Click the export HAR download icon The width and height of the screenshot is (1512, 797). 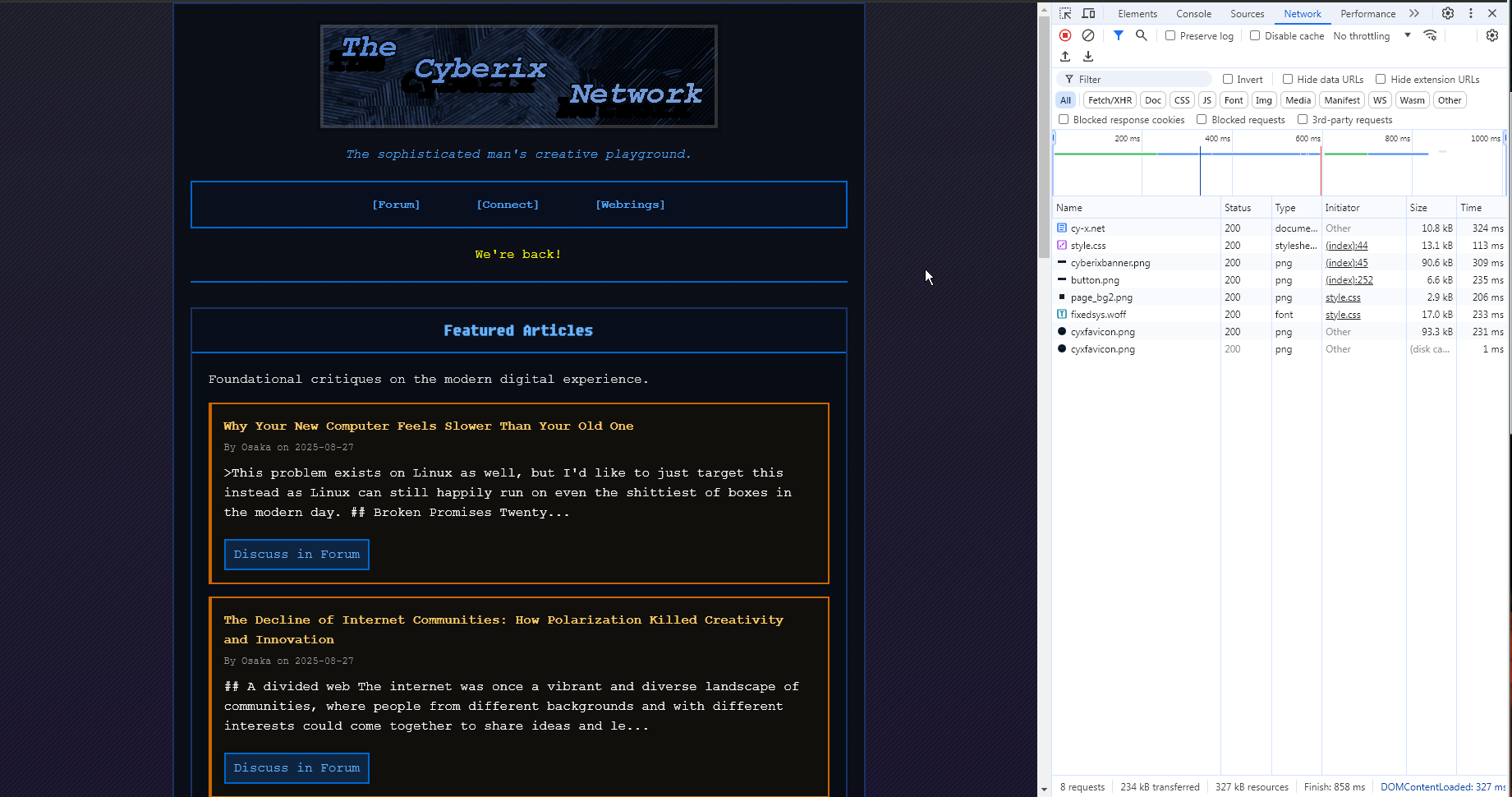[x=1088, y=57]
